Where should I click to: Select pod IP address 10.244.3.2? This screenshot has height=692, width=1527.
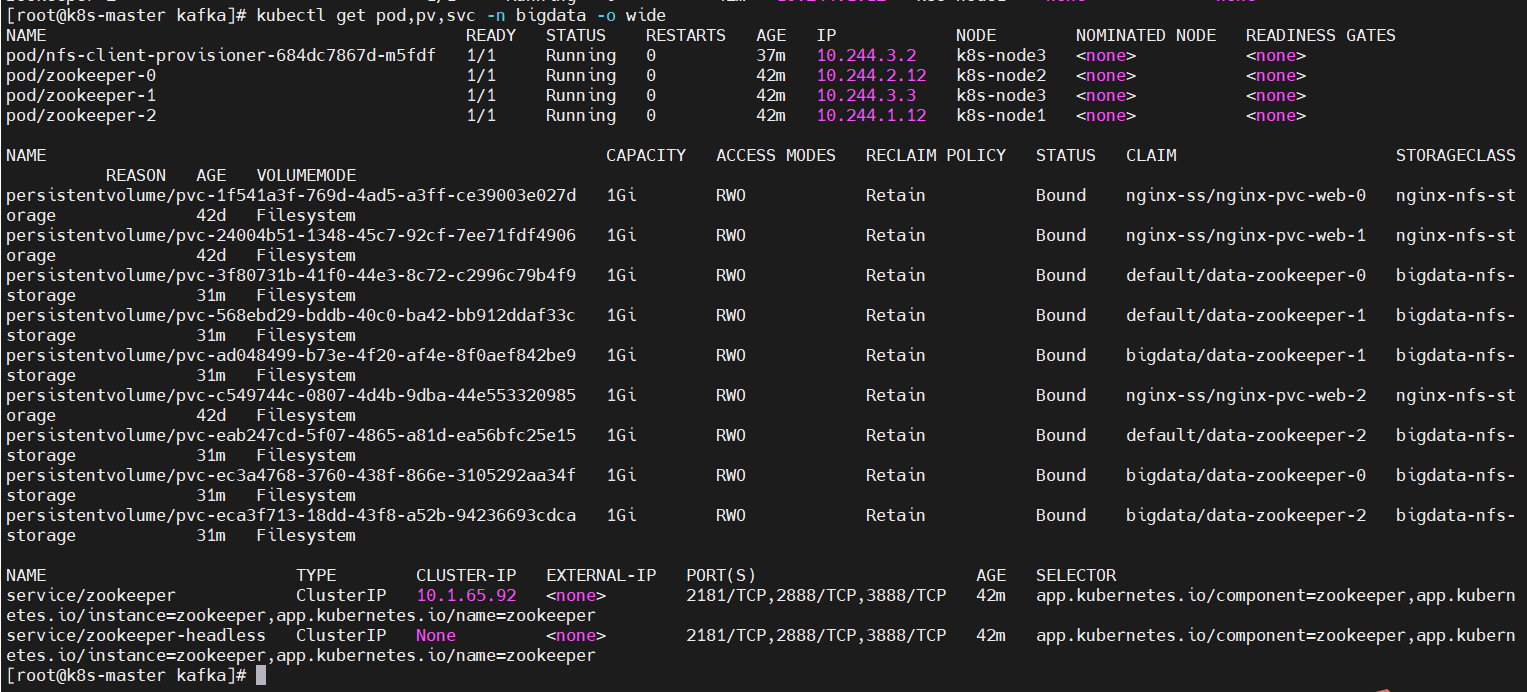click(x=866, y=56)
